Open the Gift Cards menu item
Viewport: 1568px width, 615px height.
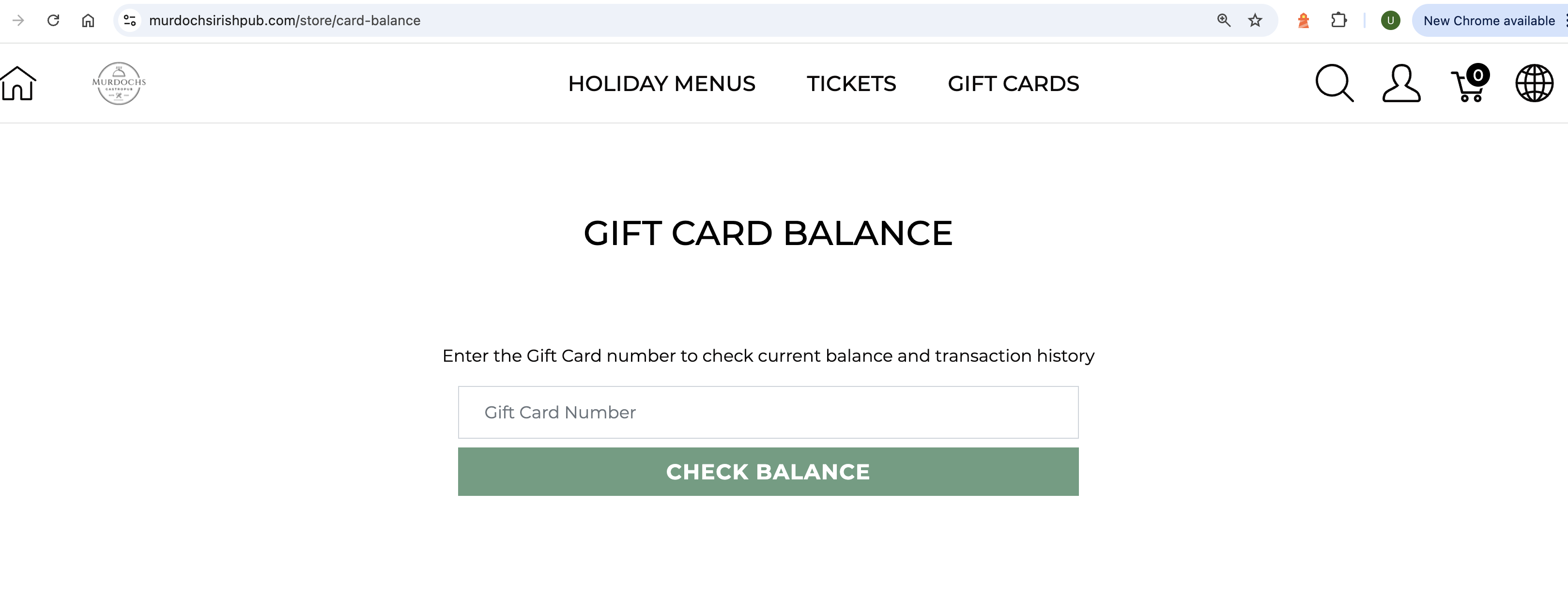pyautogui.click(x=1013, y=83)
